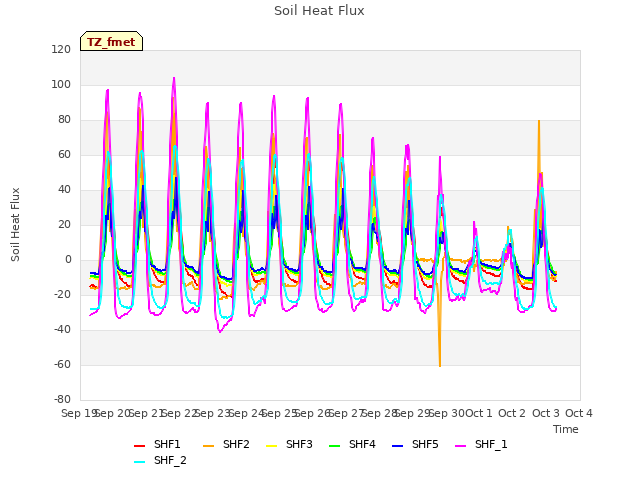The width and height of the screenshot is (640, 480).
Task: Click the orange SHF2 spike at 80 on Oct 3
Action: pos(539,122)
